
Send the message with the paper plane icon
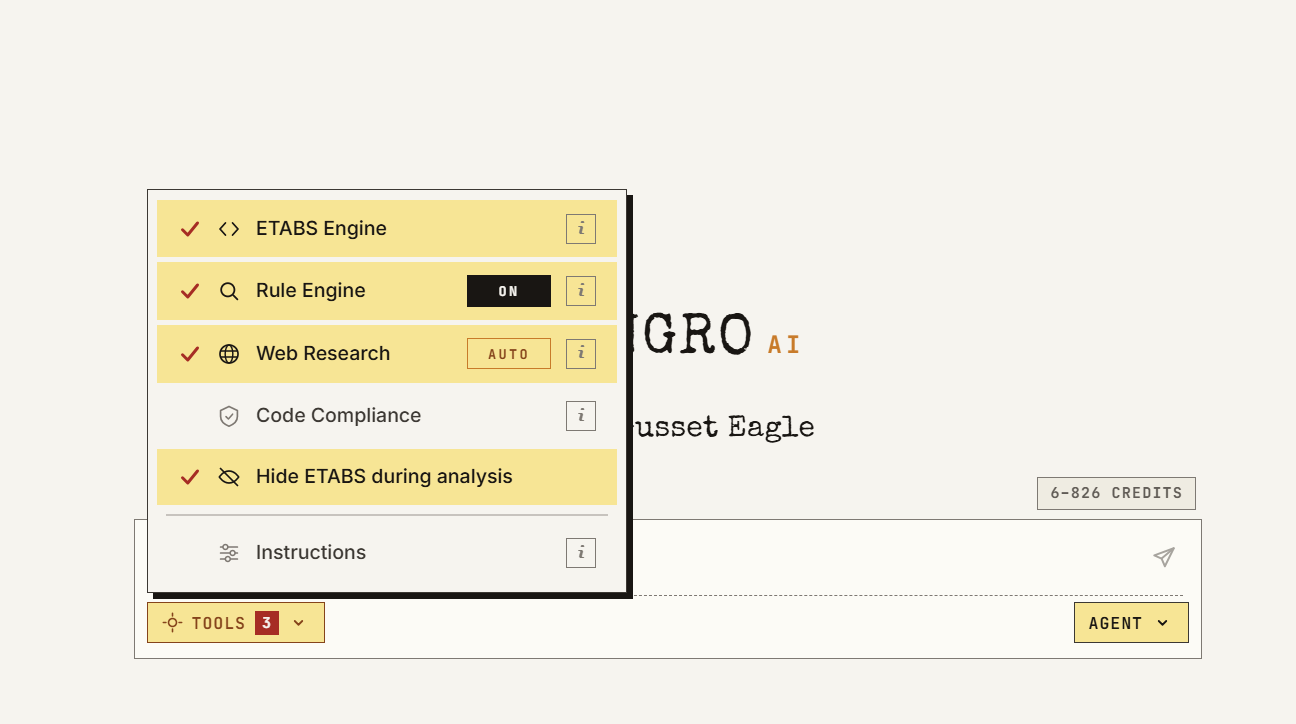[x=1164, y=557]
